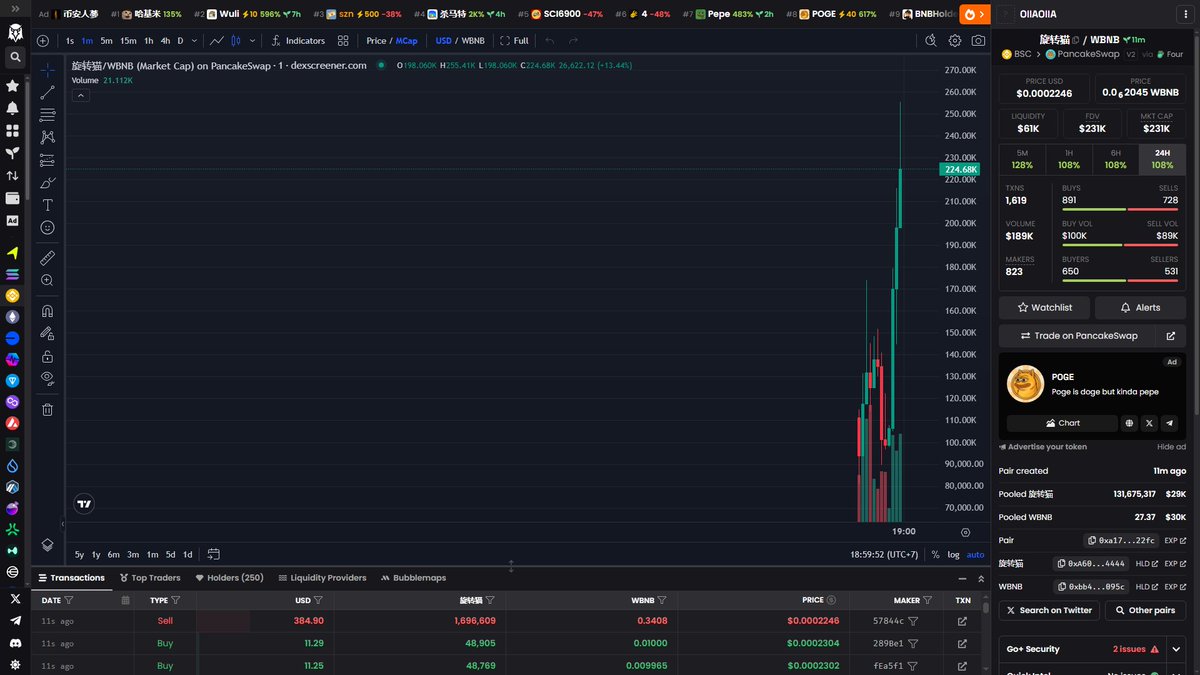Open the Bubblemaps tab

(413, 578)
